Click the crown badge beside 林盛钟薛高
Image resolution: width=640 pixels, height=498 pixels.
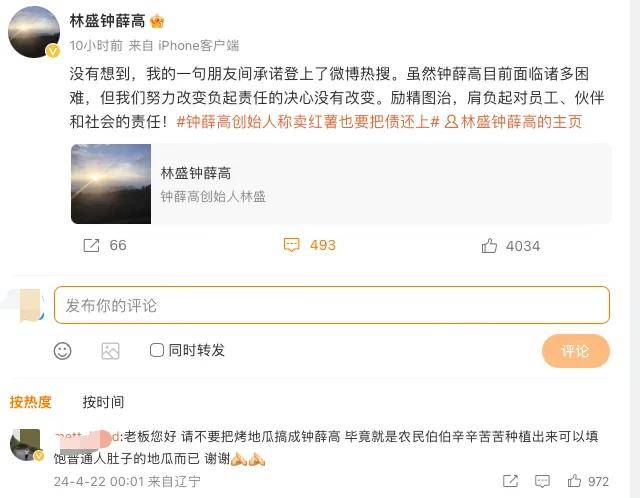(157, 21)
